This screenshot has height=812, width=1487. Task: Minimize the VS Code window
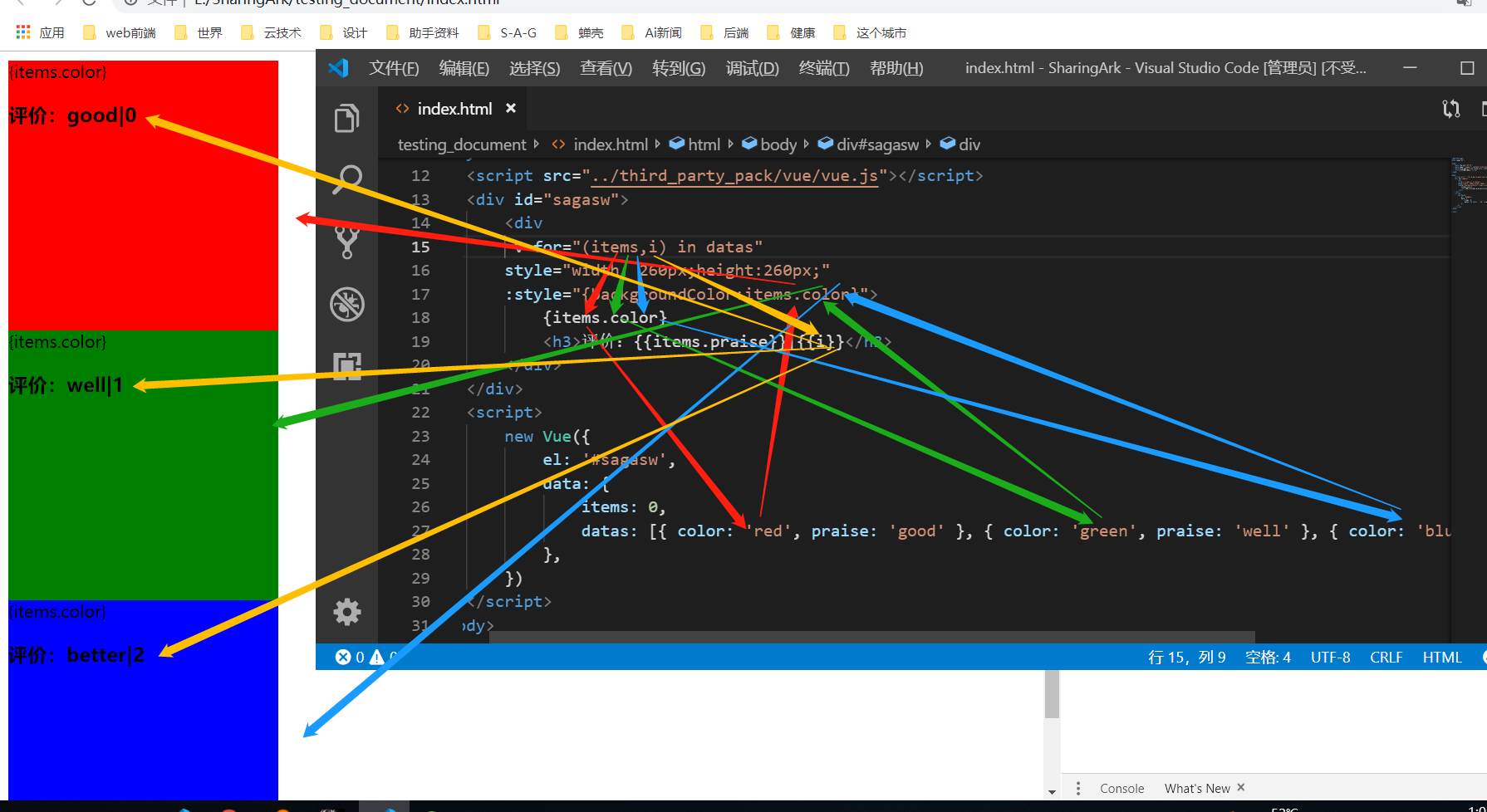pyautogui.click(x=1410, y=68)
